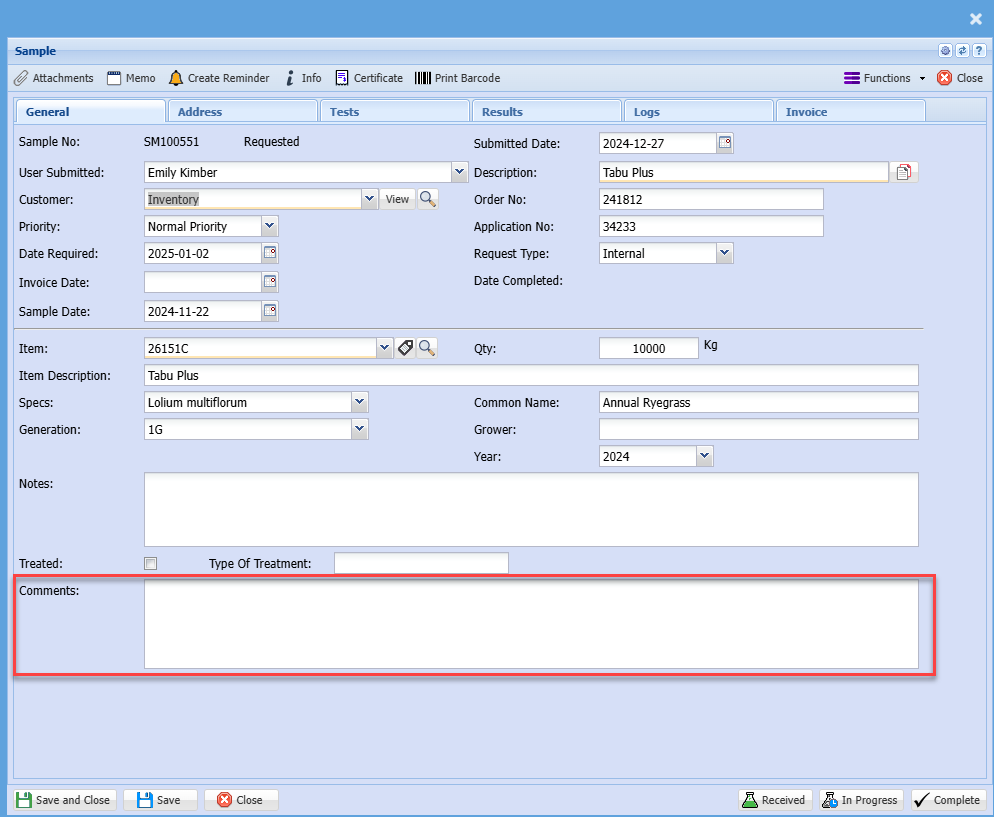Open the Date Required calendar picker
The width and height of the screenshot is (994, 817).
[270, 253]
